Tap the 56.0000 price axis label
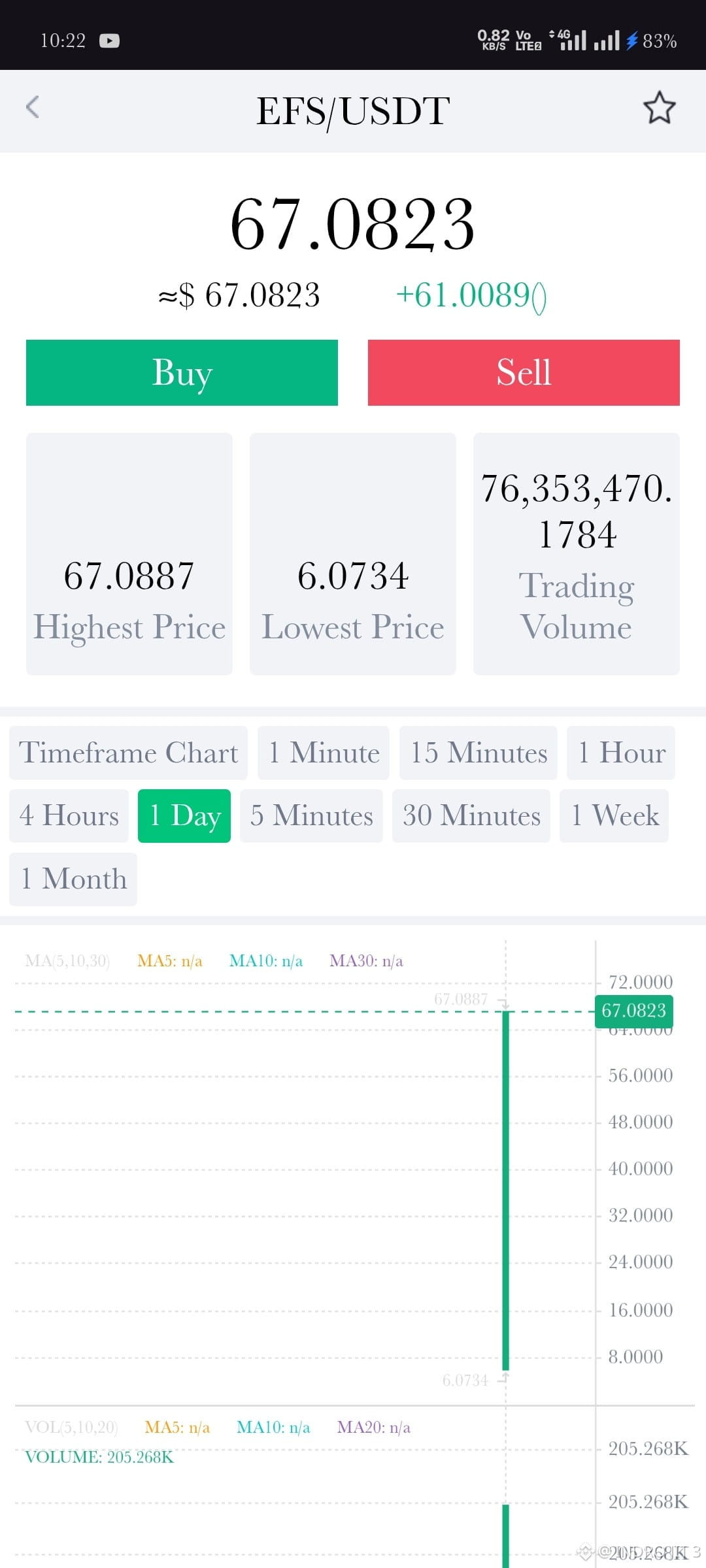Screen dimensions: 706x1568 [x=641, y=1075]
